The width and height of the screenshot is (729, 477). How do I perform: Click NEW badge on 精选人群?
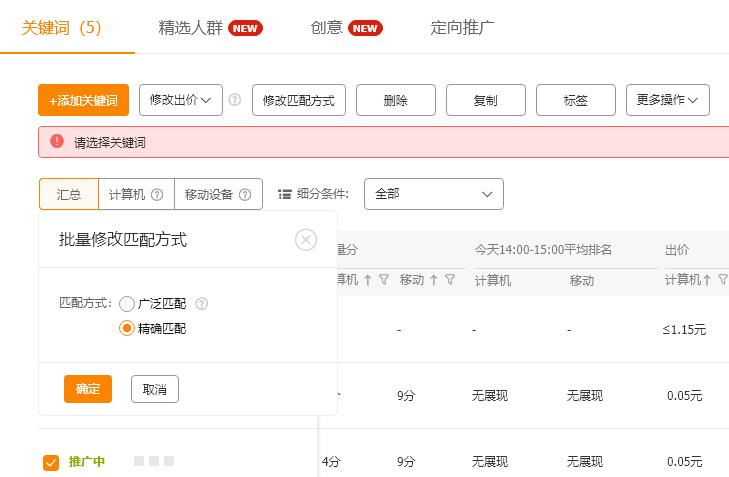click(x=245, y=28)
